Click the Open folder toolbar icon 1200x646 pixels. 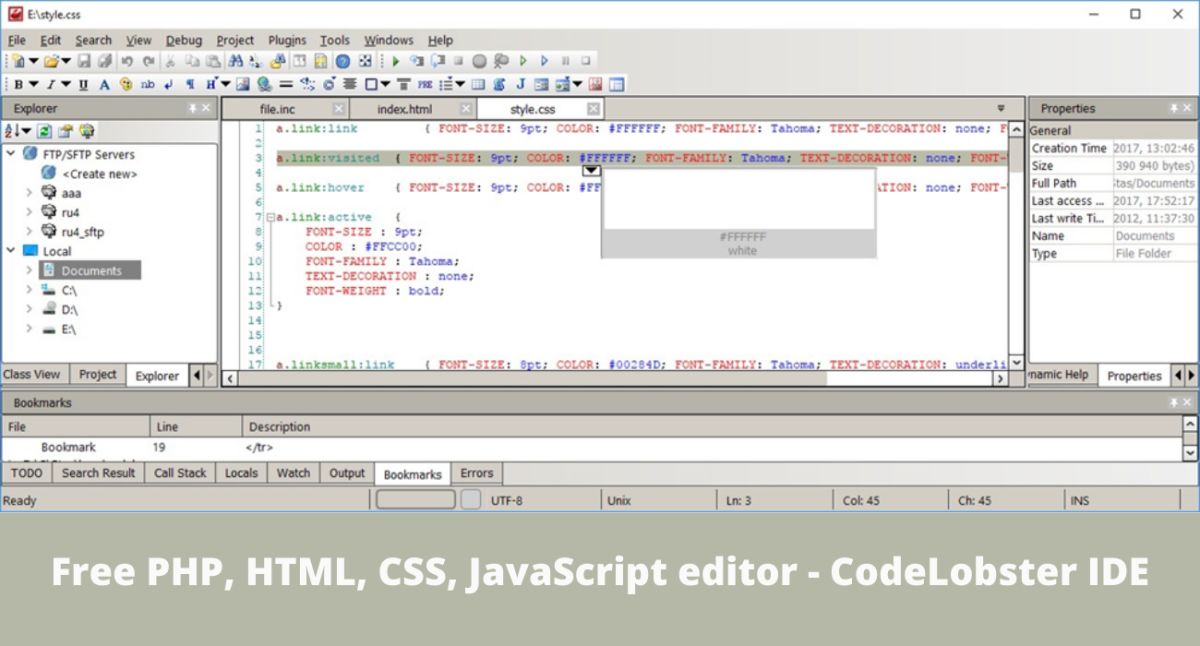pos(51,61)
